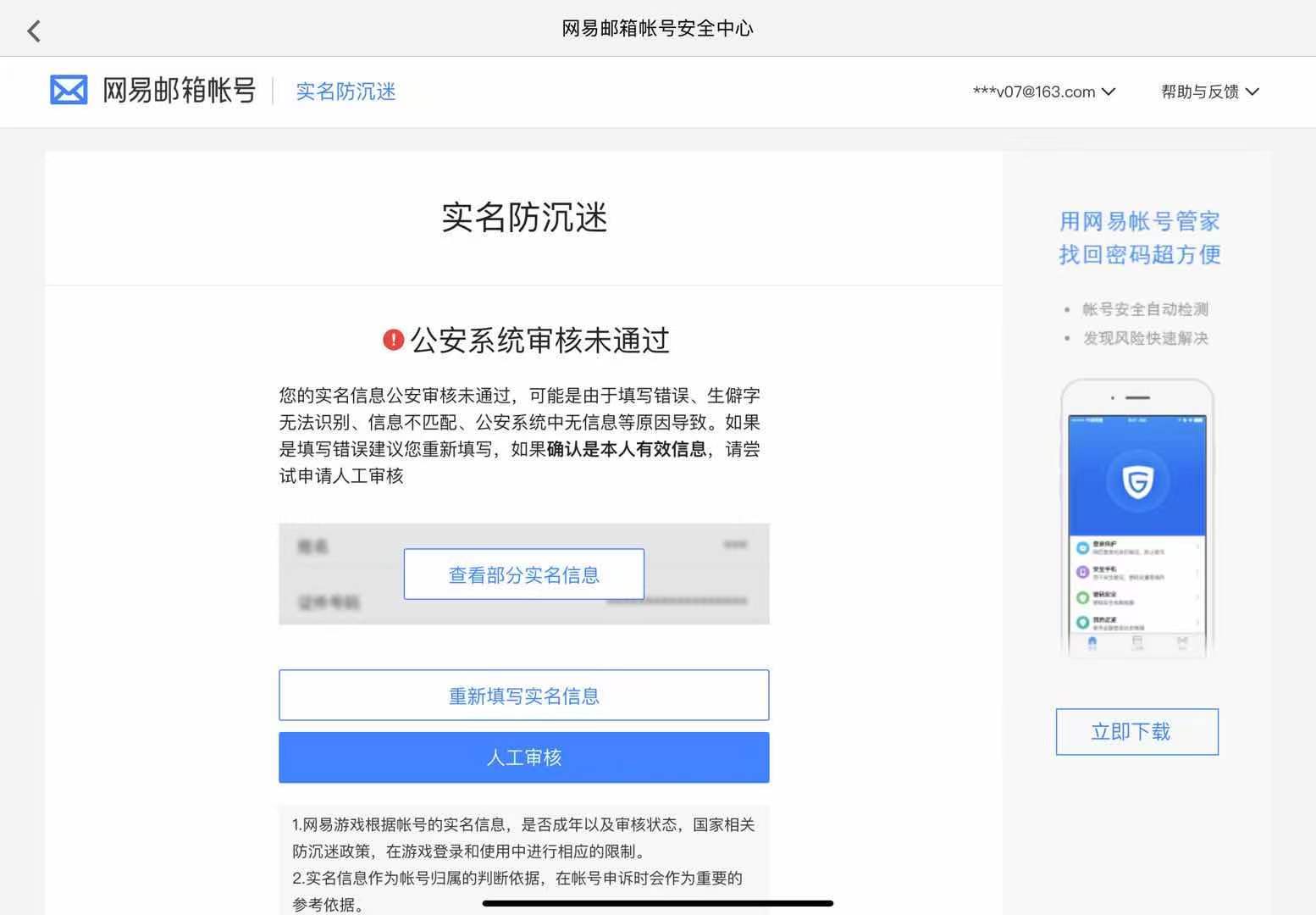The width and height of the screenshot is (1316, 915).
Task: Click the 立即下载 button
Action: coord(1137,732)
